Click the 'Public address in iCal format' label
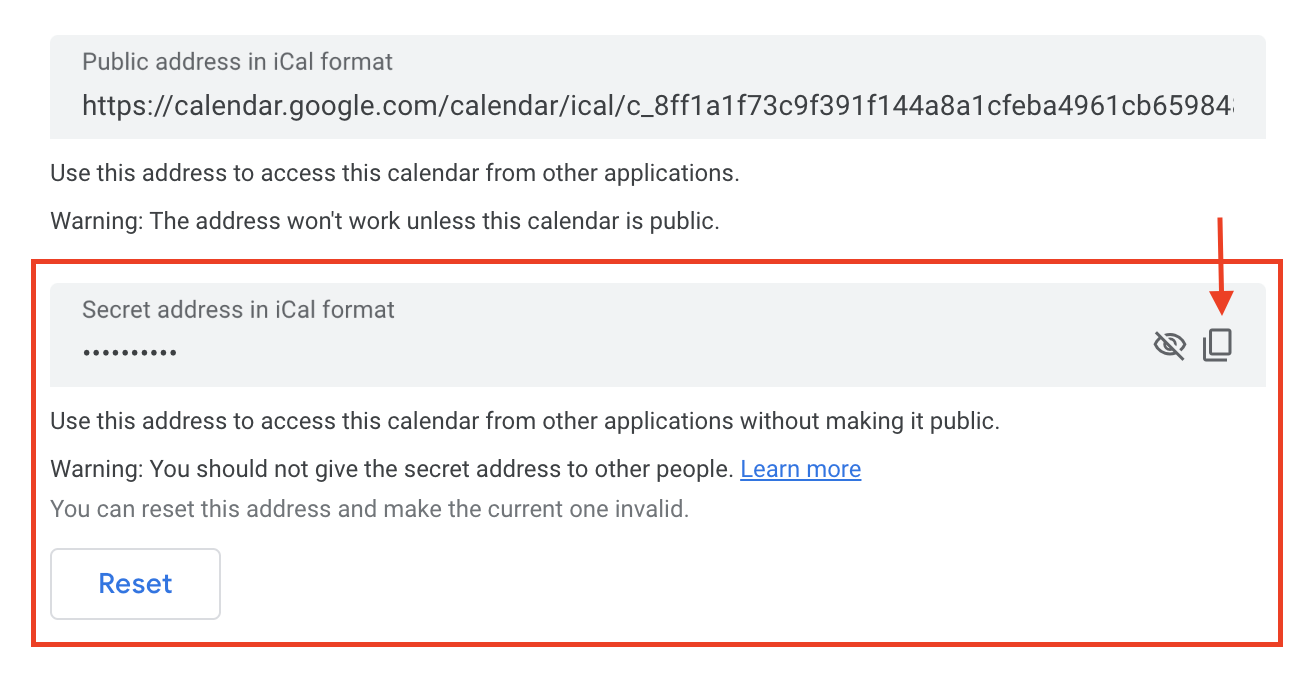Image resolution: width=1308 pixels, height=676 pixels. (237, 62)
